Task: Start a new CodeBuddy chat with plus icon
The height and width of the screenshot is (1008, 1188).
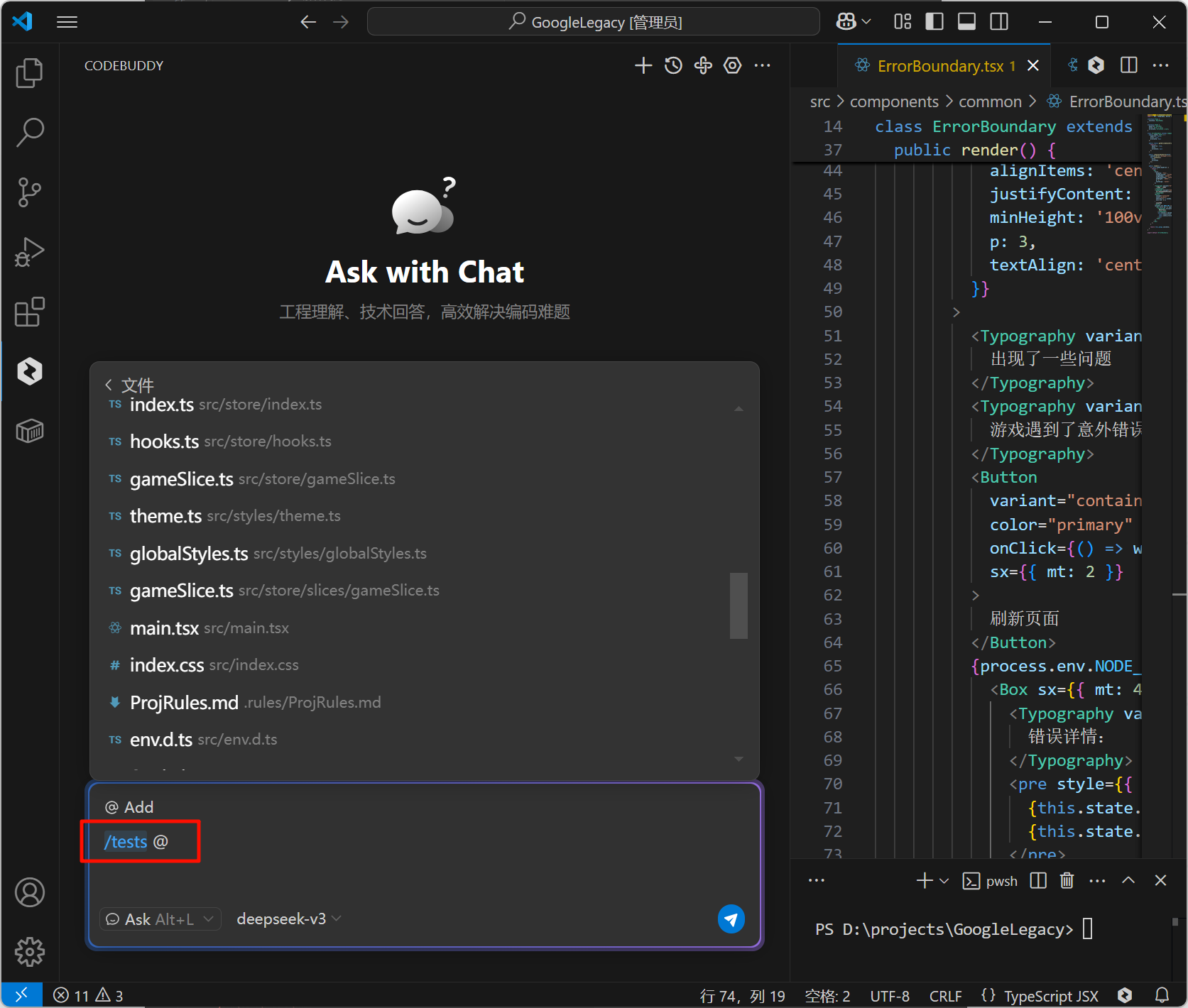Action: (x=643, y=66)
